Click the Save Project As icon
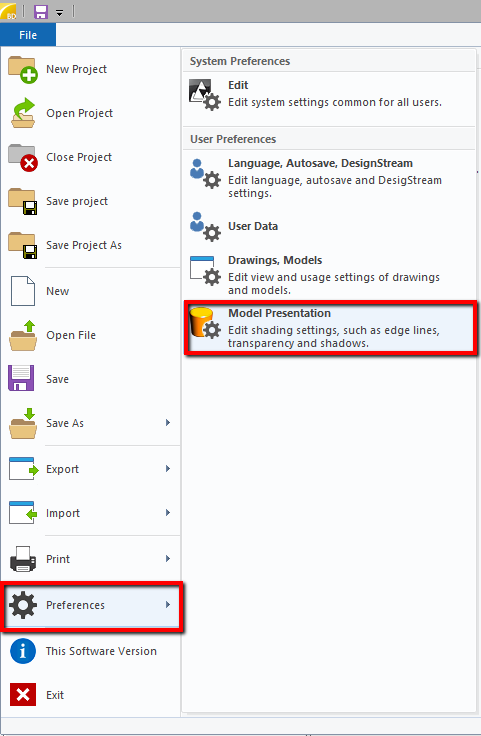The height and width of the screenshot is (736, 481). 23,245
